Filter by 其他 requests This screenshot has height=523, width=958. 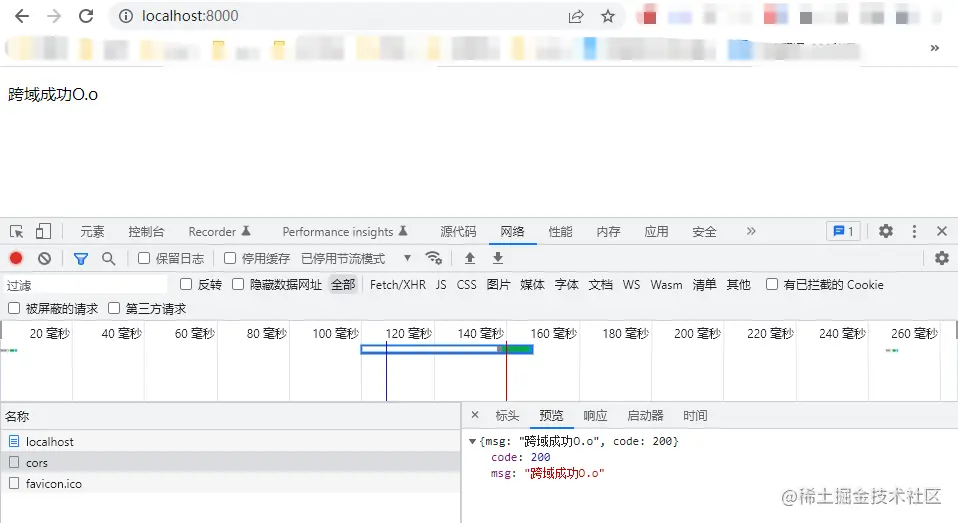(738, 285)
